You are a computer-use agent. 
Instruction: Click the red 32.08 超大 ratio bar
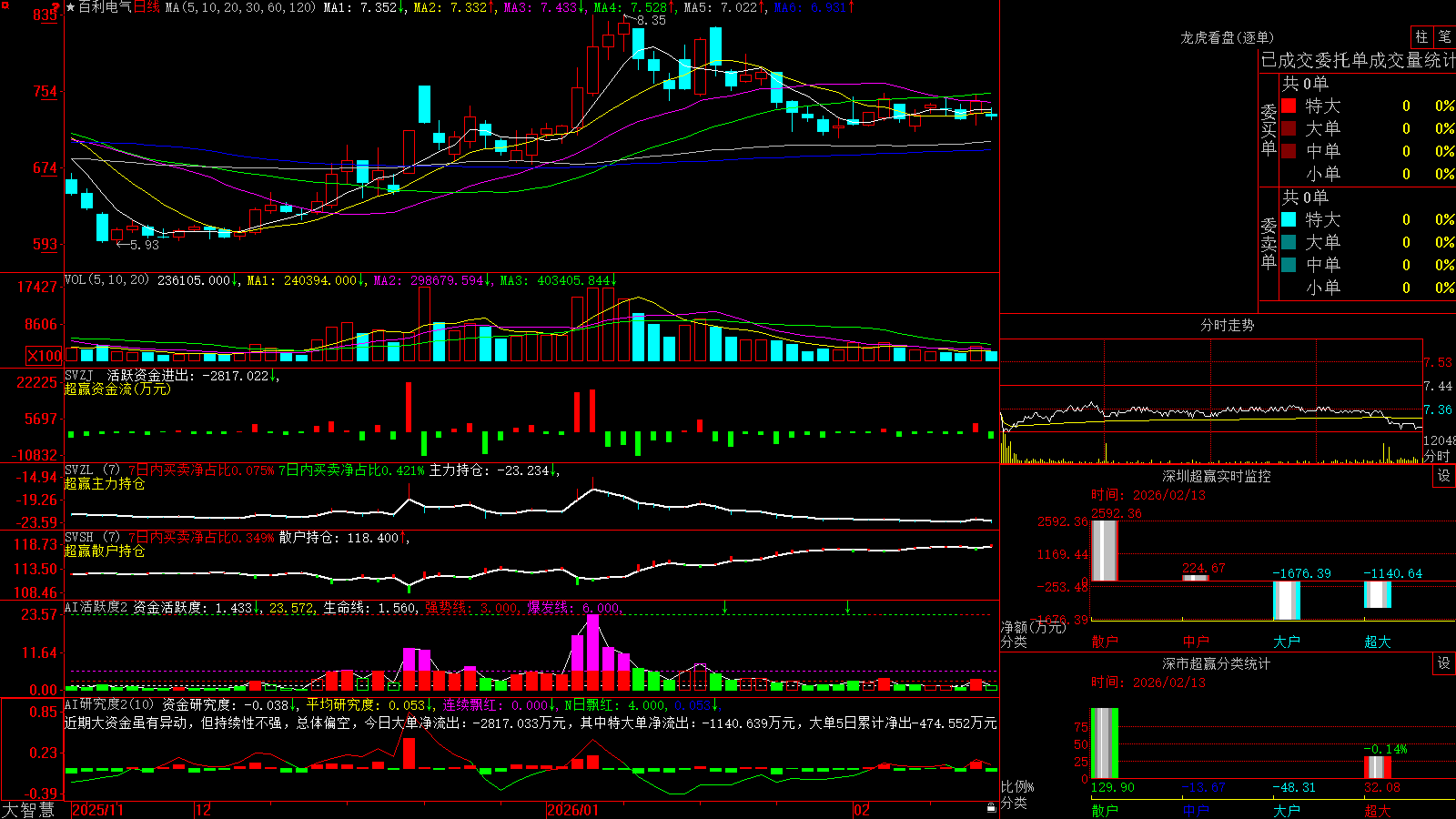pyautogui.click(x=1378, y=767)
